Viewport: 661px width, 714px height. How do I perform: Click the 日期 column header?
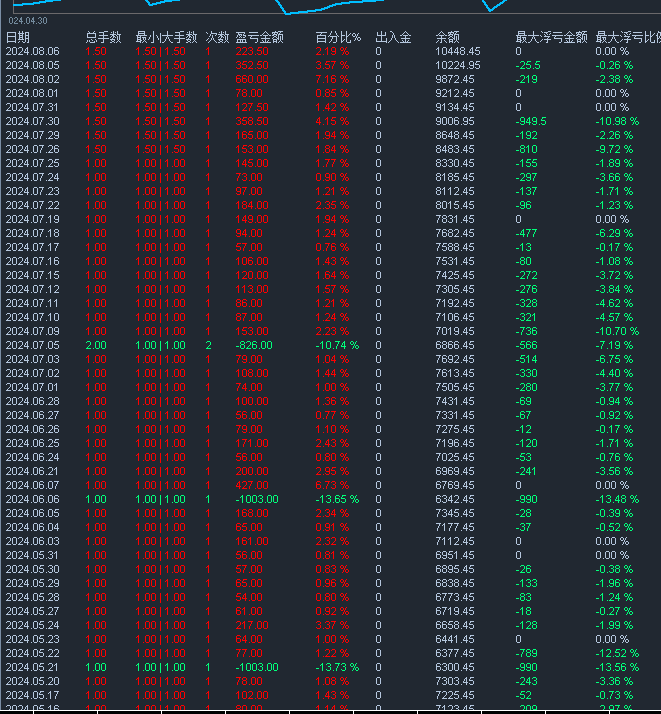tap(18, 37)
